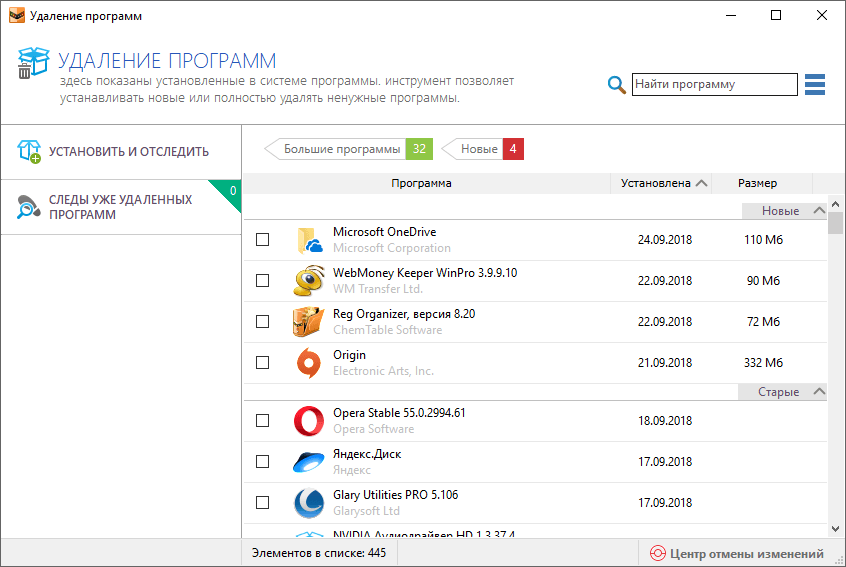Click the Microsoft OneDrive folder icon
This screenshot has width=846, height=567.
coord(310,240)
